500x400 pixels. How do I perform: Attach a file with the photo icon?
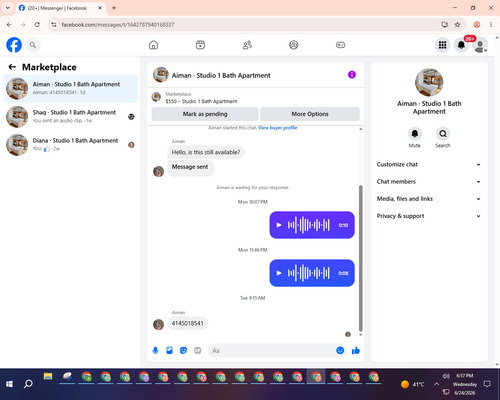click(x=169, y=350)
